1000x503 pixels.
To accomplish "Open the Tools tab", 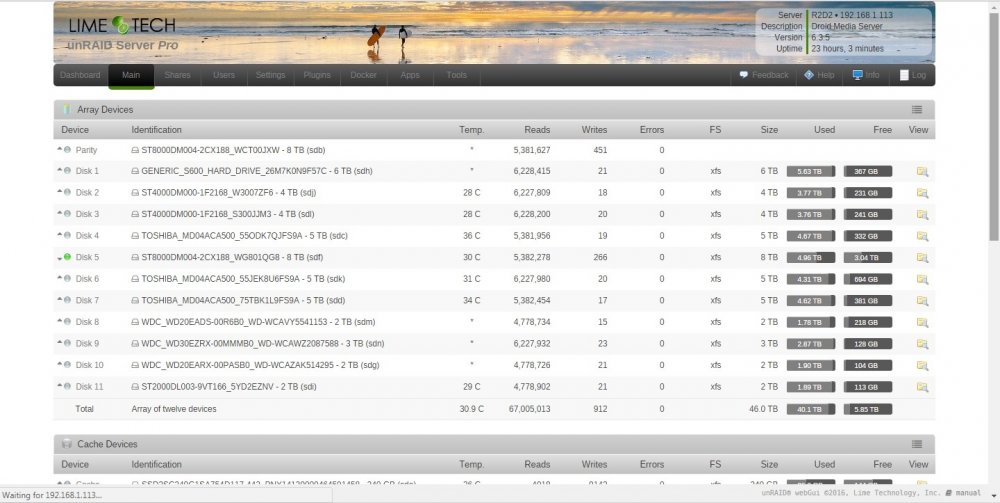I will pos(457,75).
